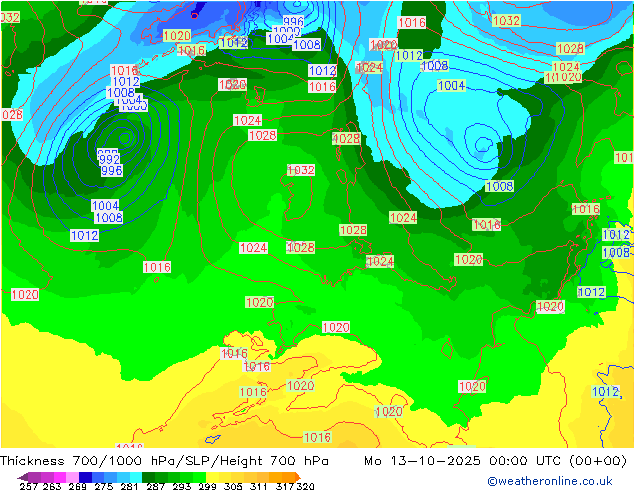
Task: Click the 269 legend value
Action: tap(77, 486)
